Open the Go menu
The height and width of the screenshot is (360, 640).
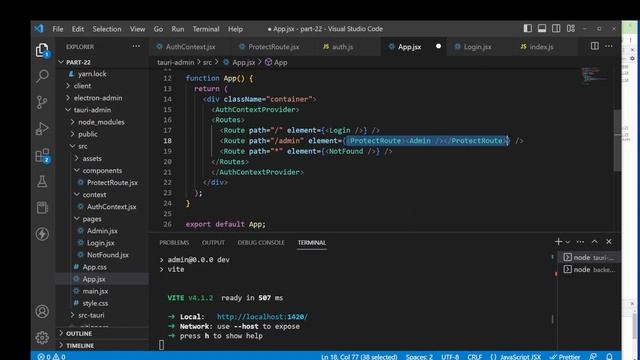158,29
